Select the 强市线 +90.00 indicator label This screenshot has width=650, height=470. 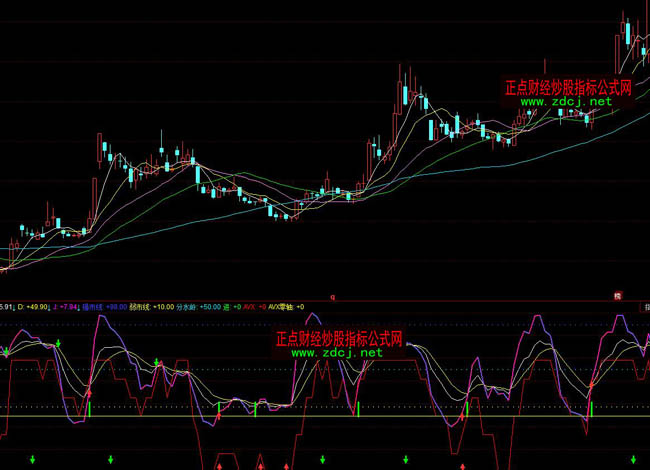[106, 308]
